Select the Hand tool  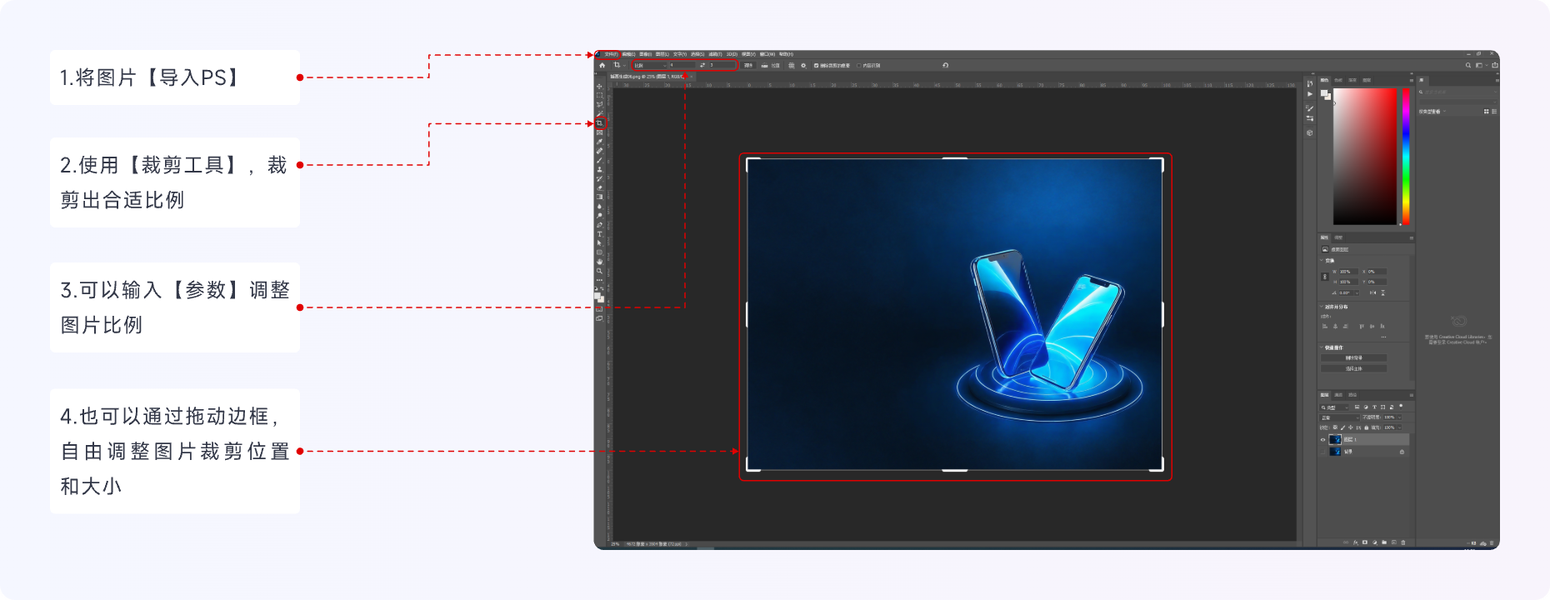[x=599, y=261]
